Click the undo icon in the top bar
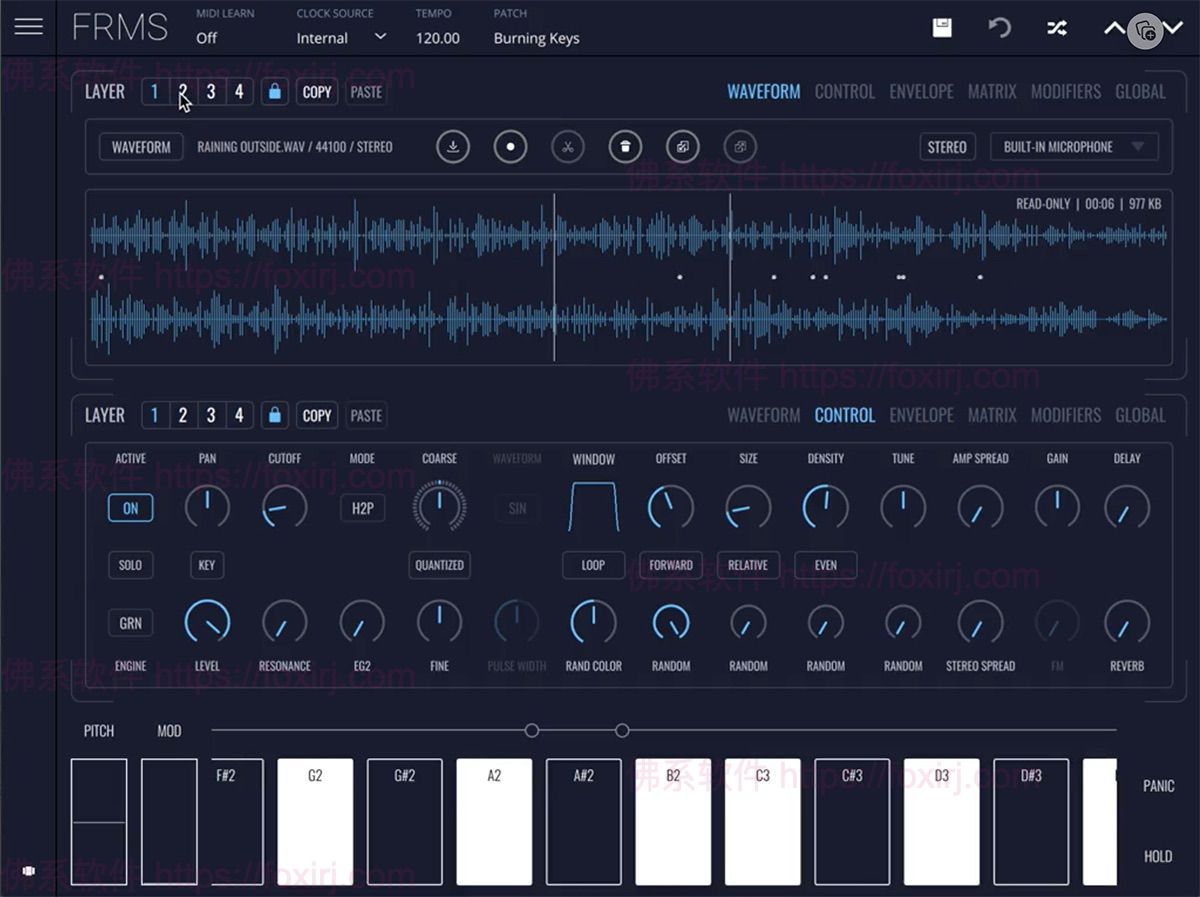 coord(999,29)
